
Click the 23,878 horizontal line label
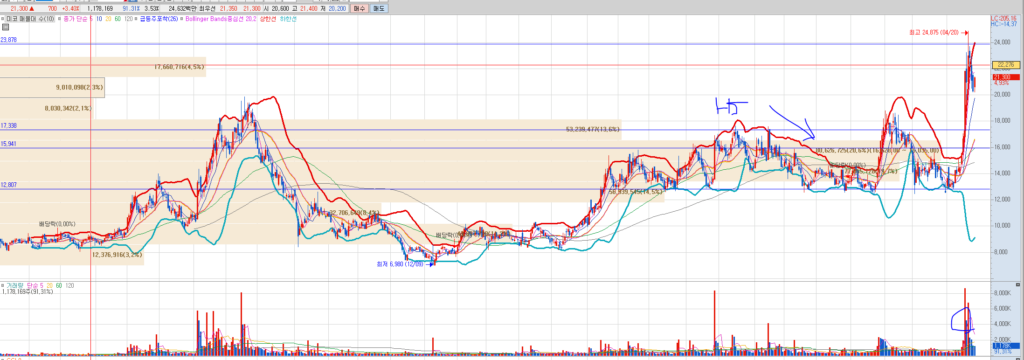8,41
